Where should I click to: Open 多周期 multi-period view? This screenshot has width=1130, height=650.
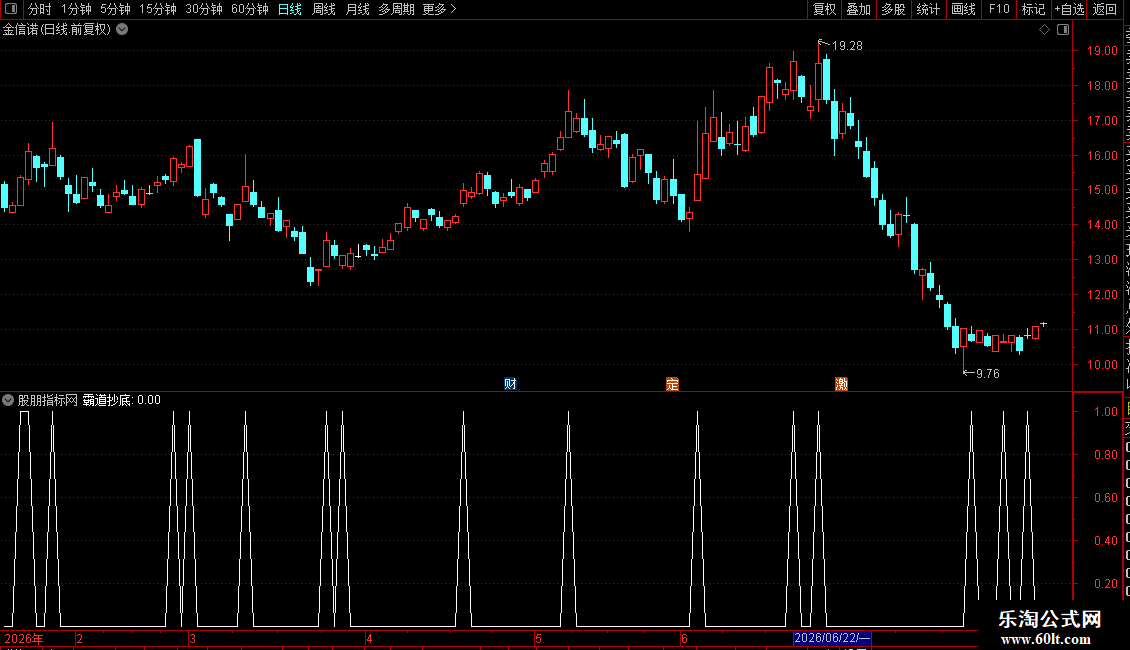point(396,9)
